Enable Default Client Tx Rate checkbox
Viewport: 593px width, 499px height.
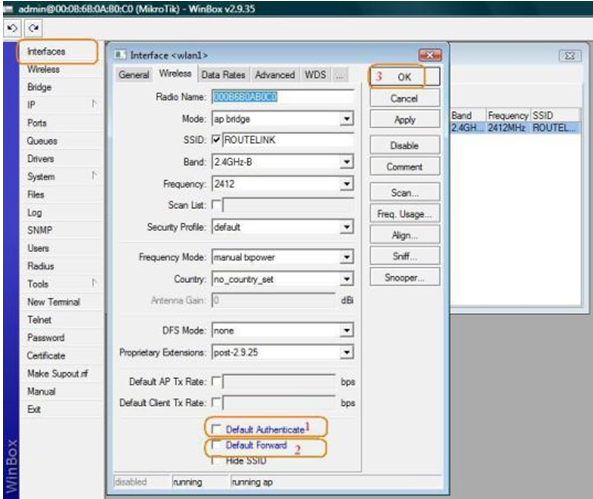click(216, 402)
